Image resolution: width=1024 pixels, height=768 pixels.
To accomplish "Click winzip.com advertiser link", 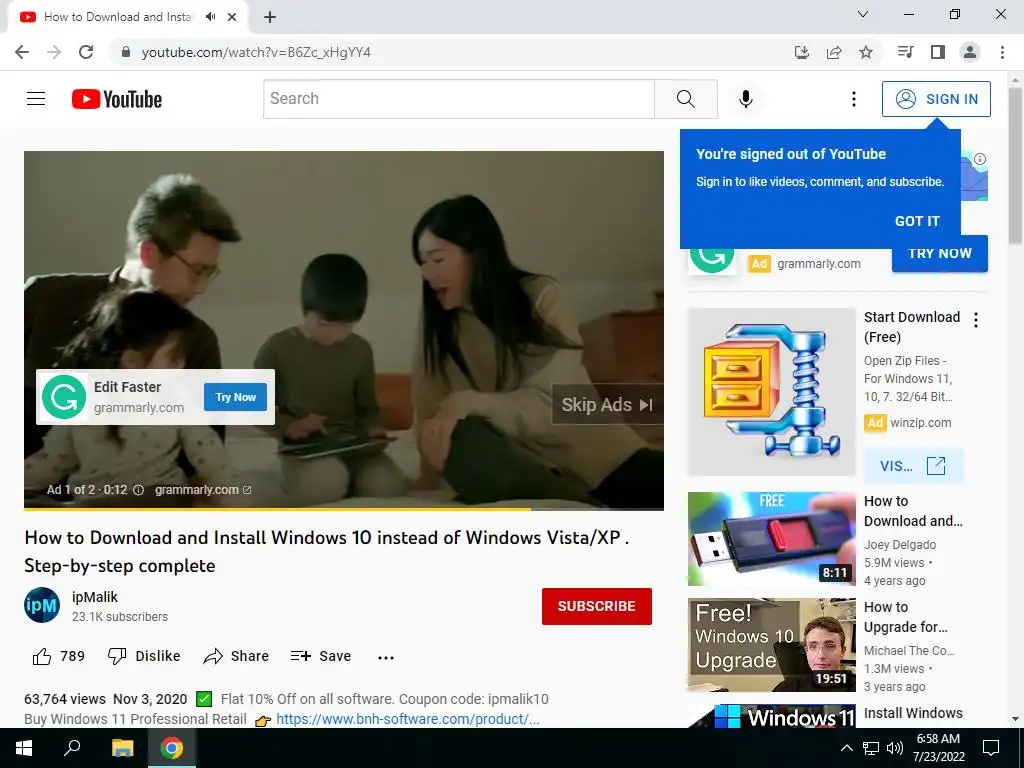I will 921,423.
